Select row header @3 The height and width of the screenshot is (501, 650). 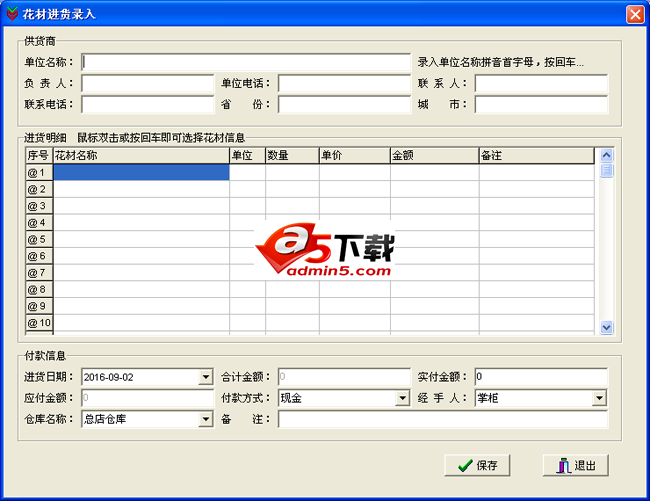pos(39,206)
